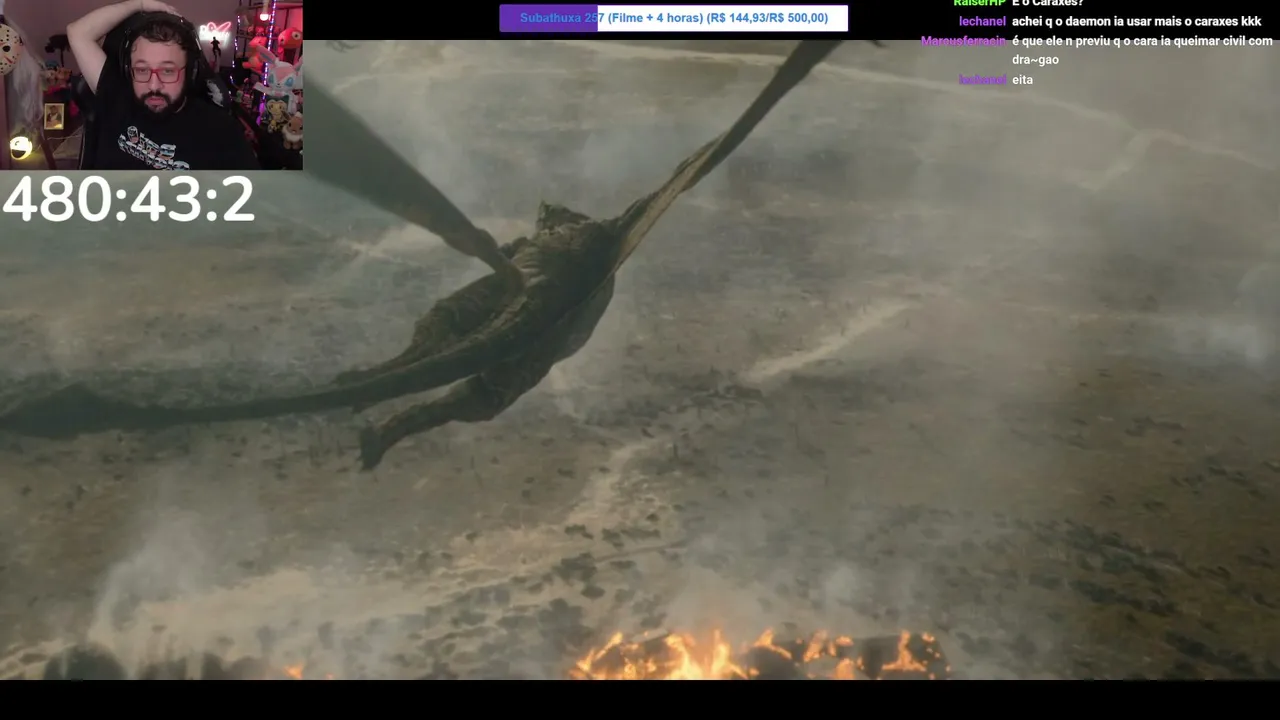Screen dimensions: 1280x720
Task: Click the "eita" chat message
Action: pyautogui.click(x=1022, y=80)
